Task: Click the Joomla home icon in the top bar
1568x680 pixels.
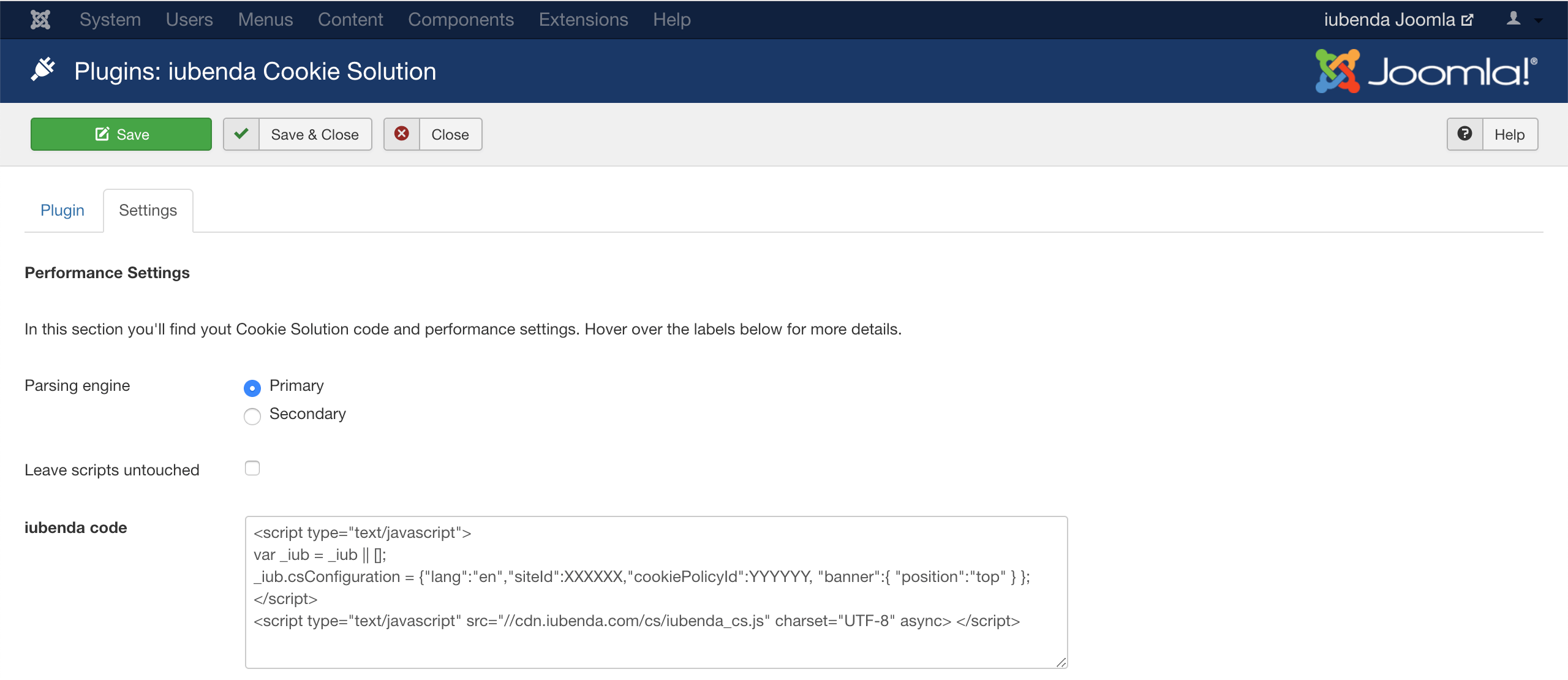Action: (x=39, y=19)
